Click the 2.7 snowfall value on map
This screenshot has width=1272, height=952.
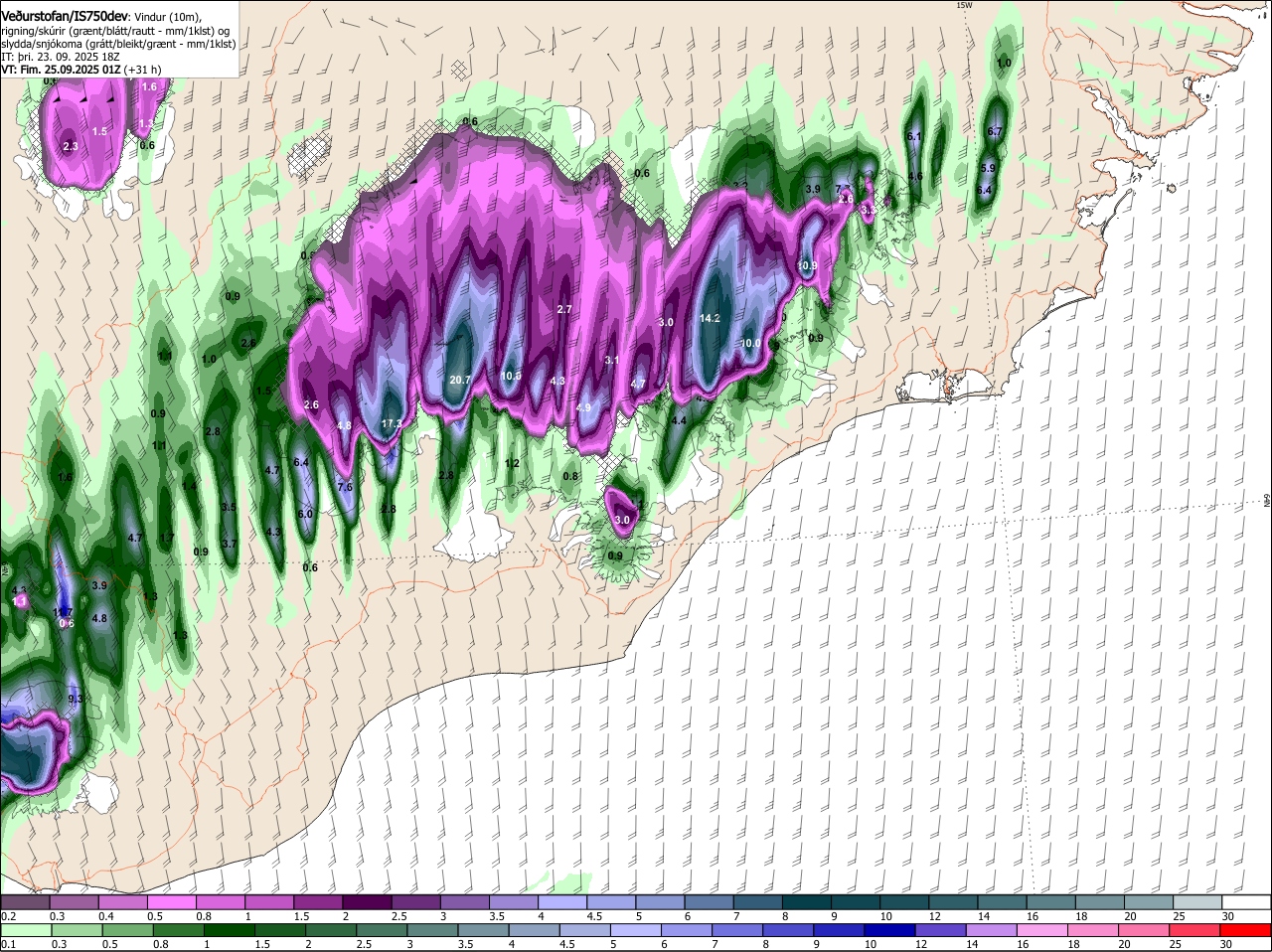pyautogui.click(x=564, y=310)
